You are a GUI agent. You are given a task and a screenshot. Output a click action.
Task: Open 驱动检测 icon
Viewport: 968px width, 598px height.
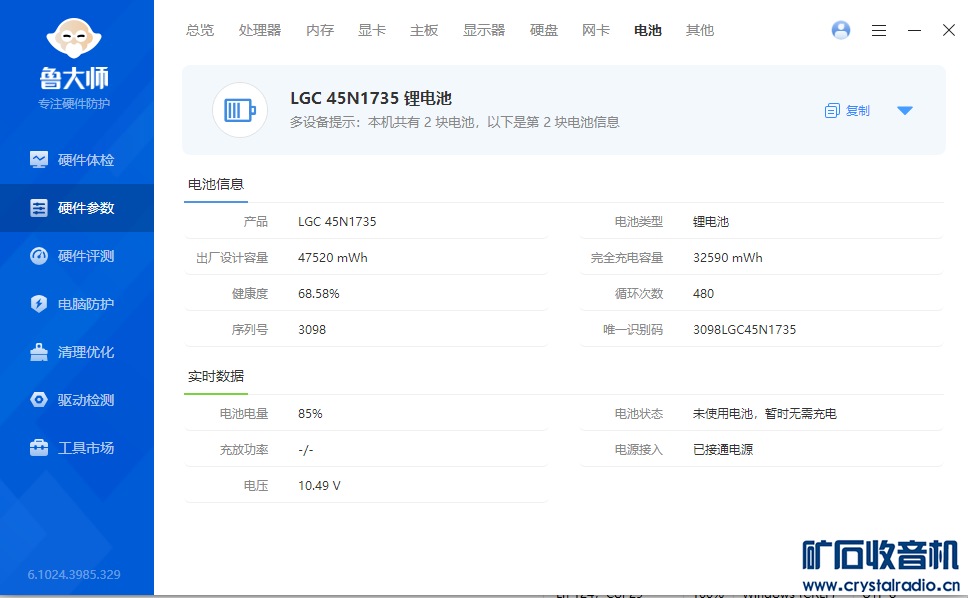[x=38, y=400]
